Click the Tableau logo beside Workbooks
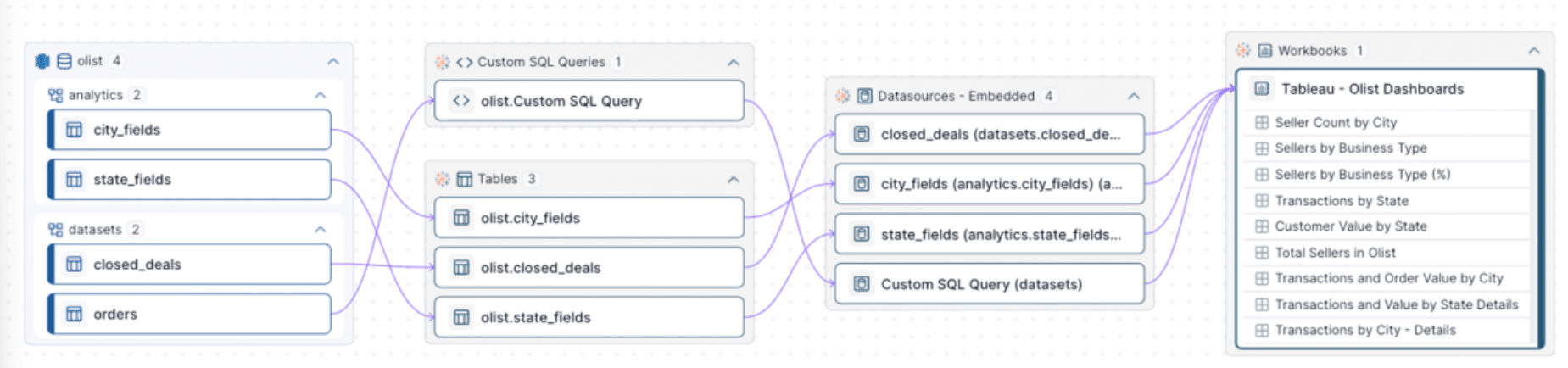 click(x=1243, y=51)
